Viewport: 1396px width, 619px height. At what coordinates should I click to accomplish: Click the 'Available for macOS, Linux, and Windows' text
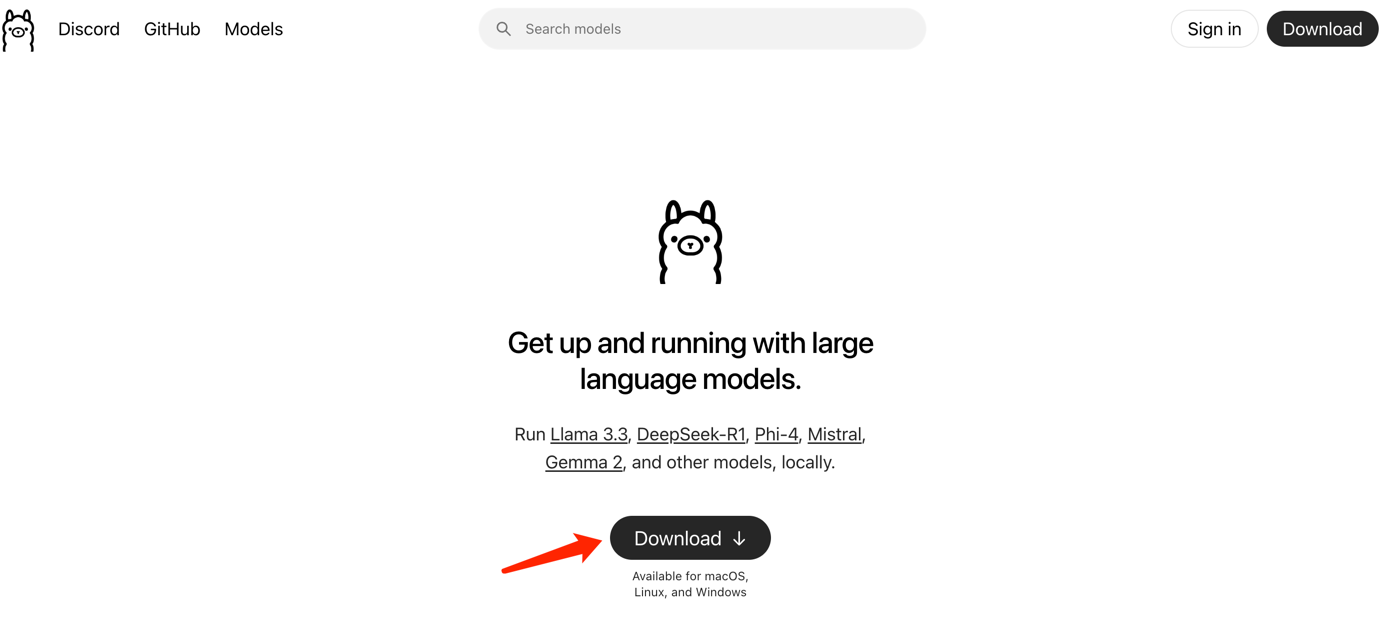coord(690,584)
